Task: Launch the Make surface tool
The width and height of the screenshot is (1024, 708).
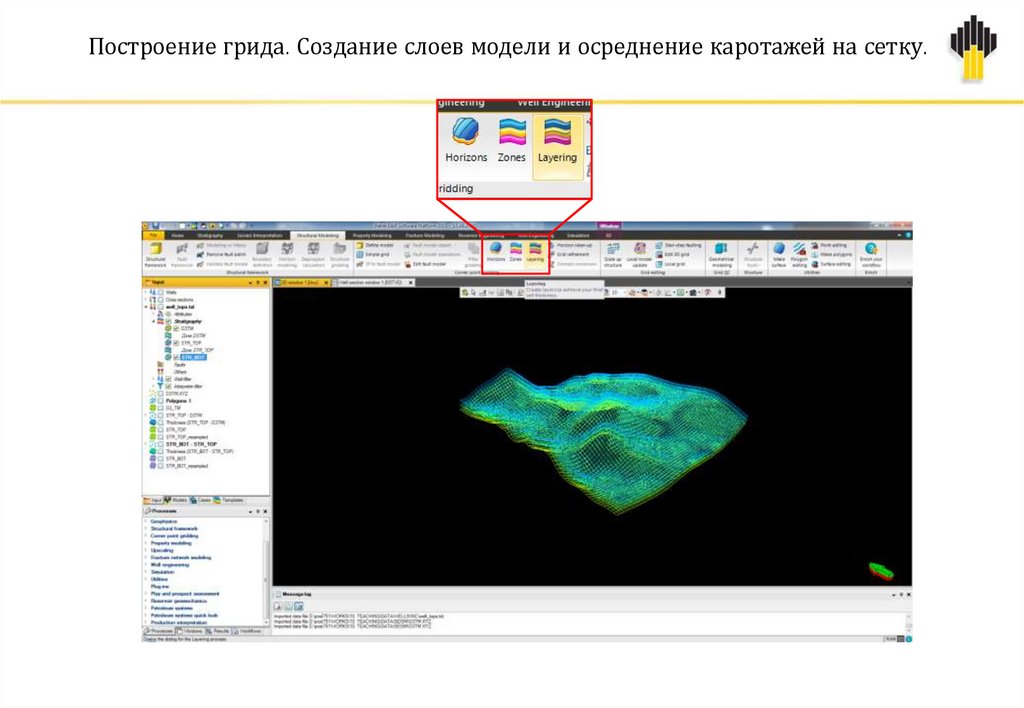Action: click(778, 255)
